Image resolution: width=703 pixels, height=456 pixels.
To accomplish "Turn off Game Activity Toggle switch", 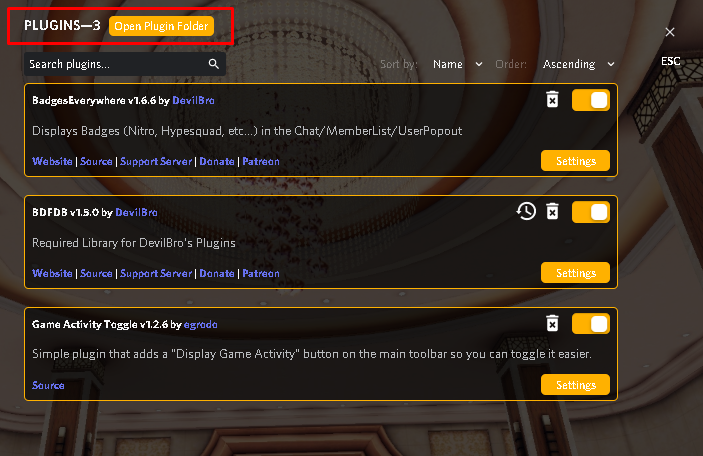I will click(590, 324).
